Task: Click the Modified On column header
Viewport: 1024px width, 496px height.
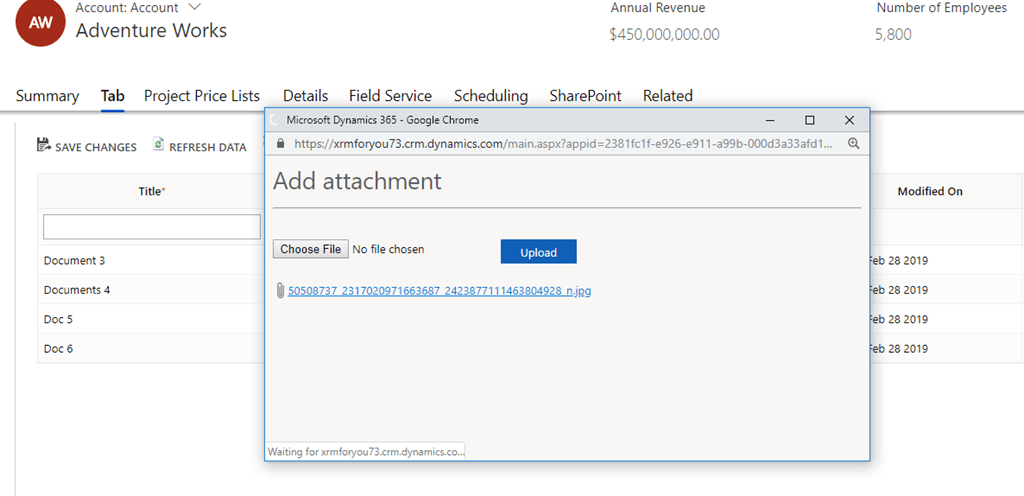Action: 930,191
